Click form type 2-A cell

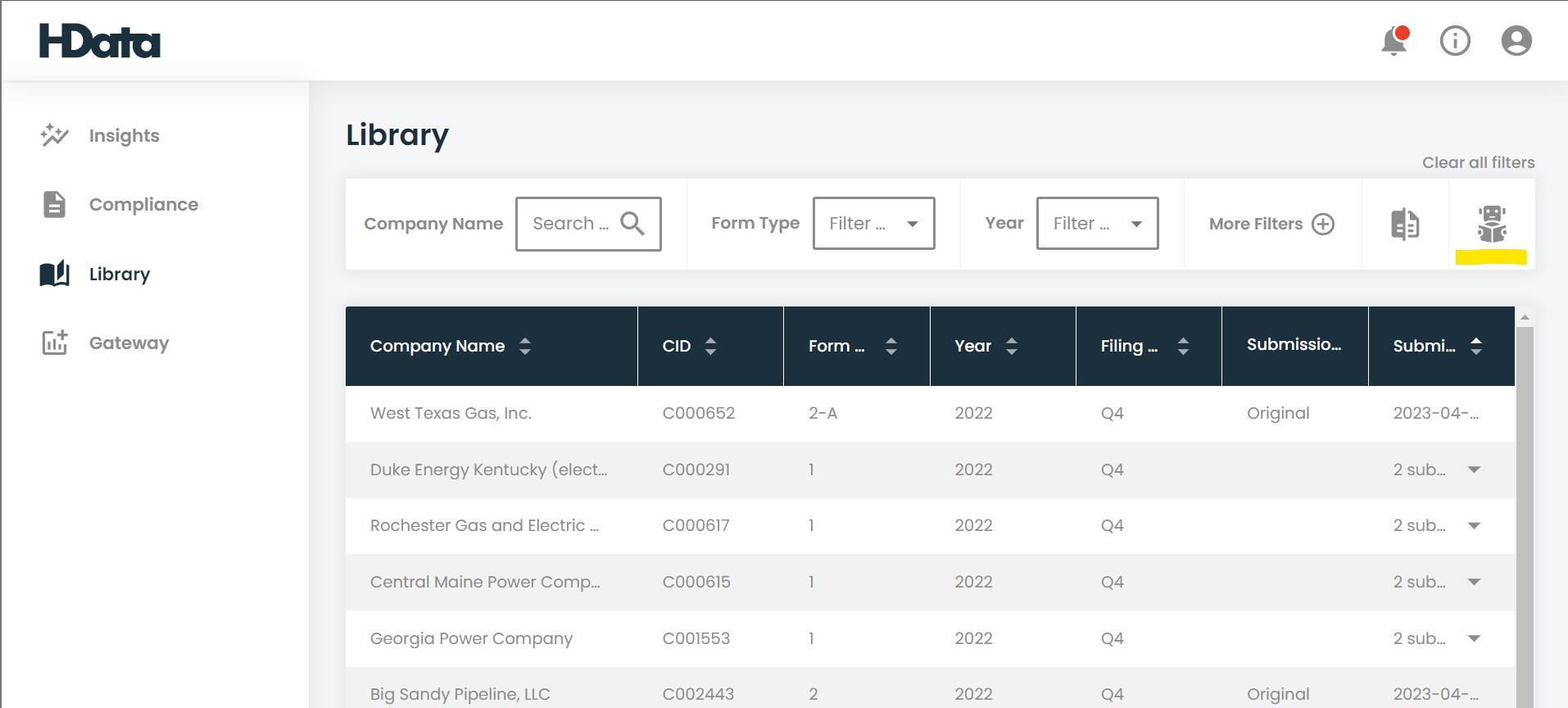coord(823,413)
